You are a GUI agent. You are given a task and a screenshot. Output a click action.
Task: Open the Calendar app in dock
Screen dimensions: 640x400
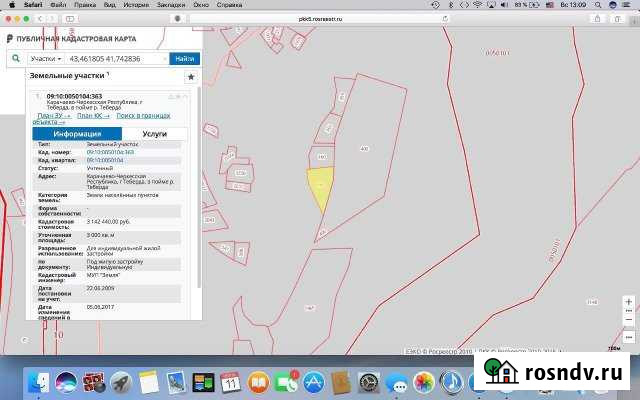click(230, 382)
